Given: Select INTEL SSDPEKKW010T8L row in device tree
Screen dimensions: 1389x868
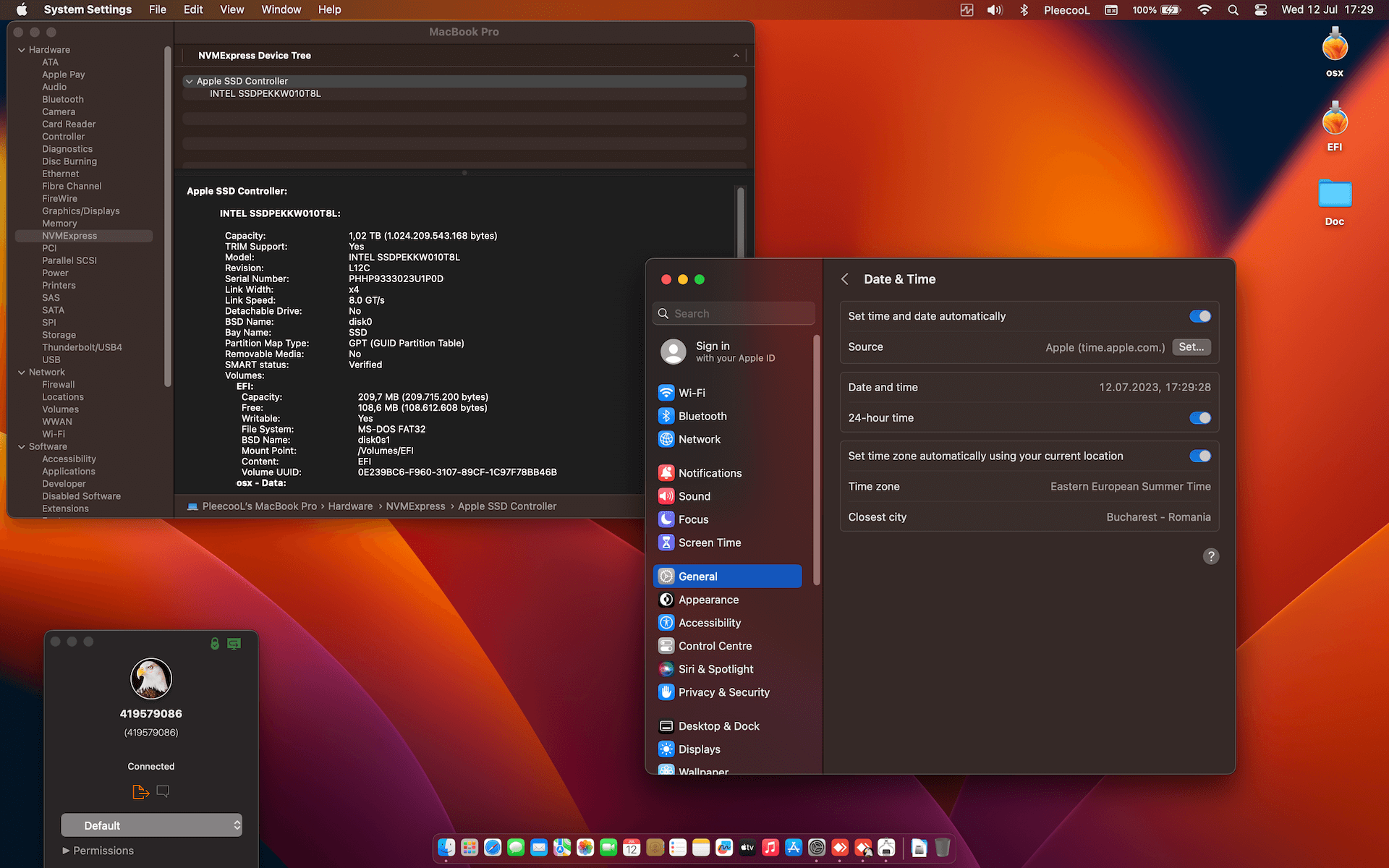Looking at the screenshot, I should tap(464, 94).
